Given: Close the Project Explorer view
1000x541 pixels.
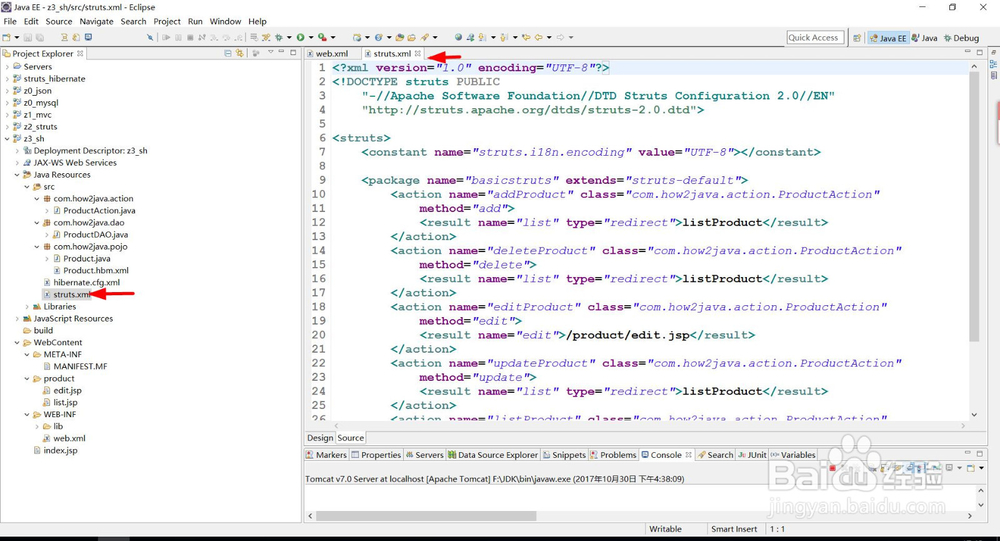Looking at the screenshot, I should click(80, 54).
